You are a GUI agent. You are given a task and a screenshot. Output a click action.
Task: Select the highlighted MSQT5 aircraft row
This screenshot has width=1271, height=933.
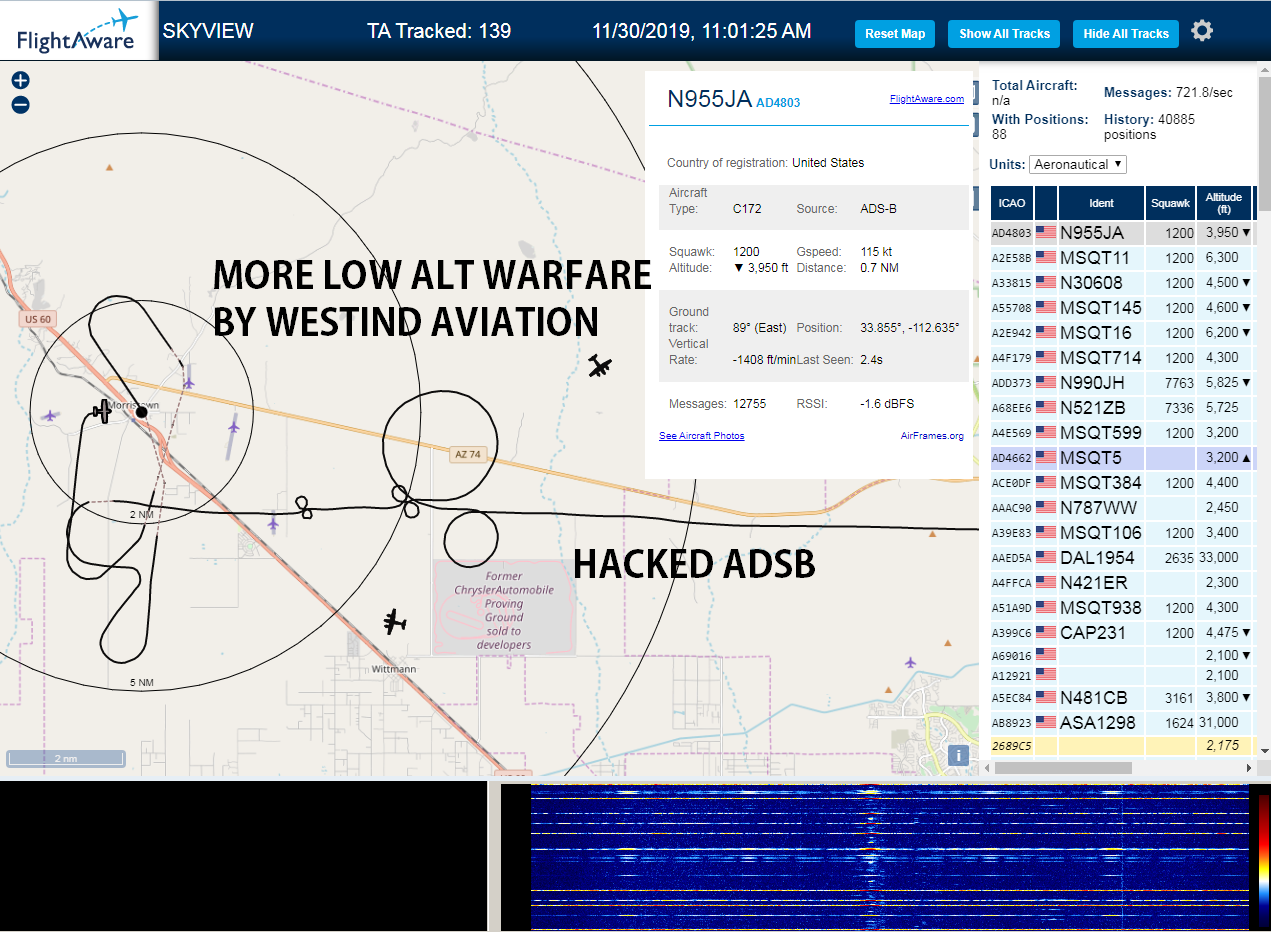point(1121,457)
